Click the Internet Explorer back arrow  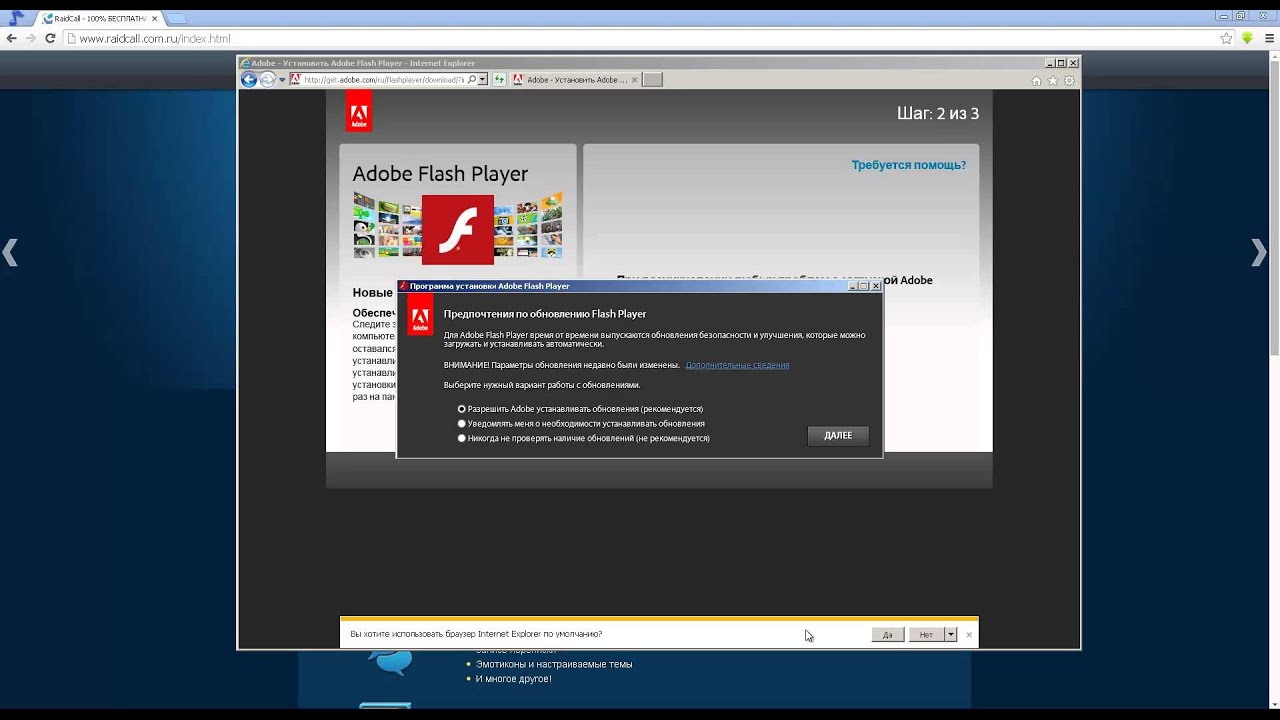click(249, 80)
